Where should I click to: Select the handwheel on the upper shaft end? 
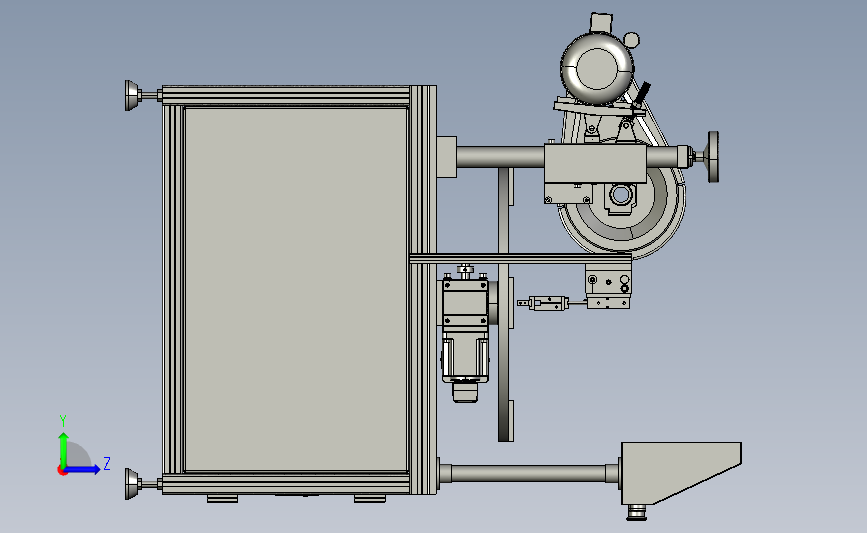coord(713,156)
